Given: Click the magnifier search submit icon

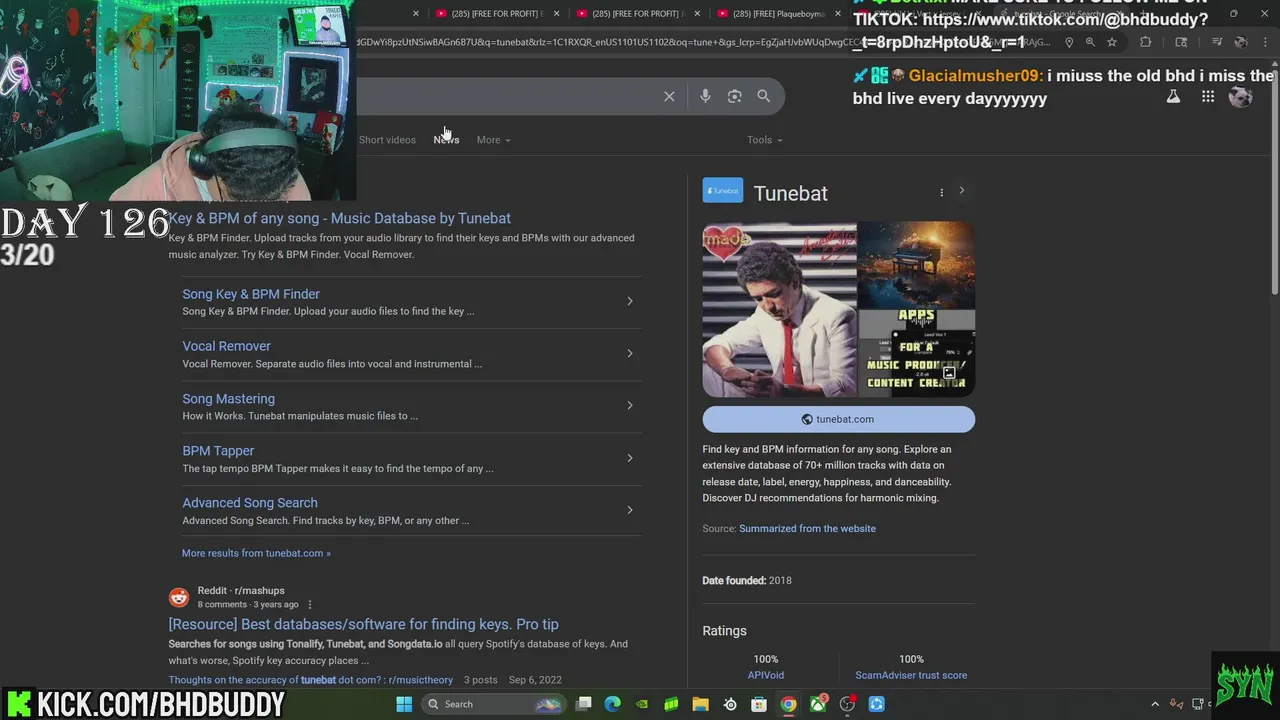Looking at the screenshot, I should 764,96.
